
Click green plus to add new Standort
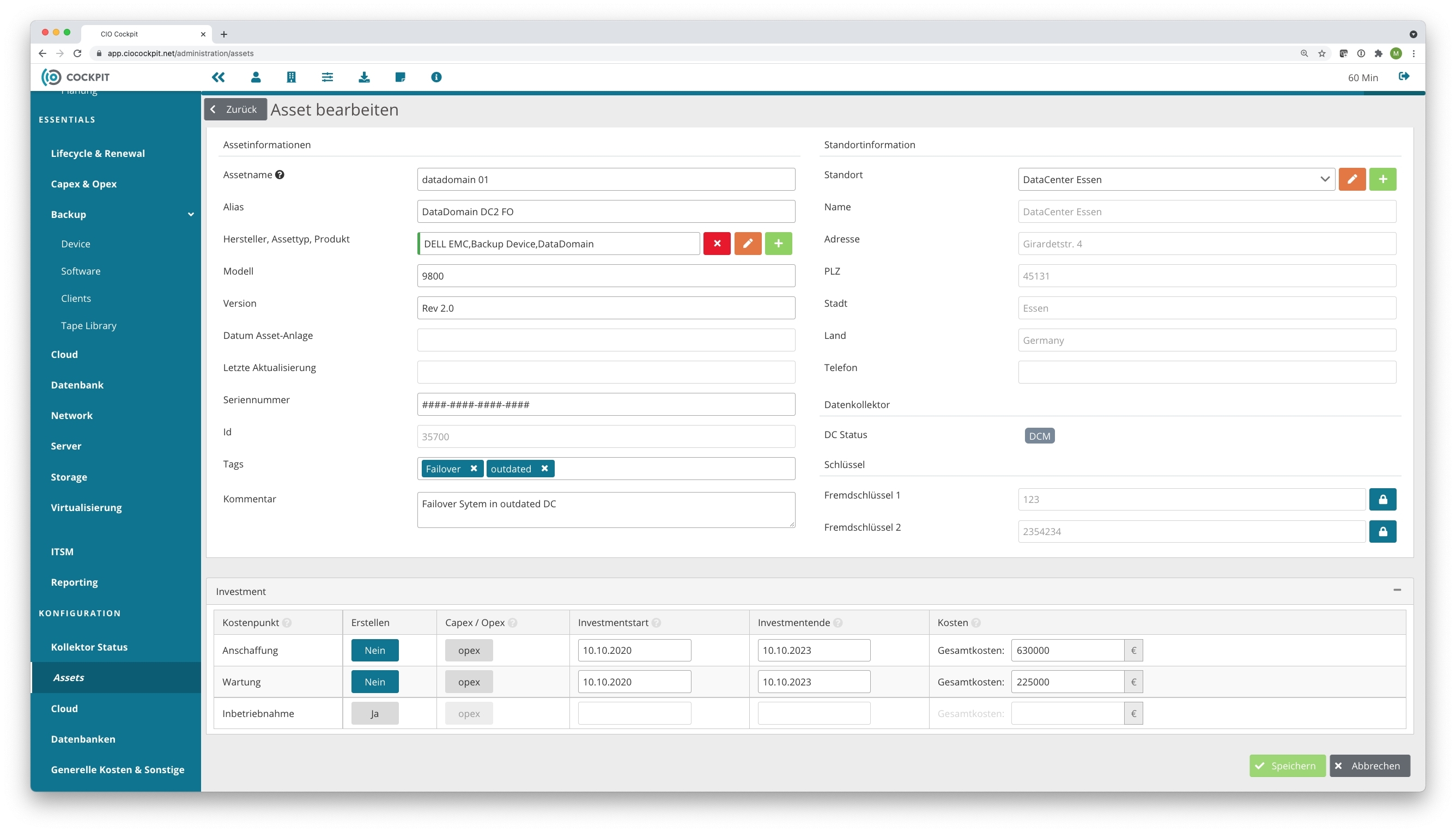[x=1382, y=179]
